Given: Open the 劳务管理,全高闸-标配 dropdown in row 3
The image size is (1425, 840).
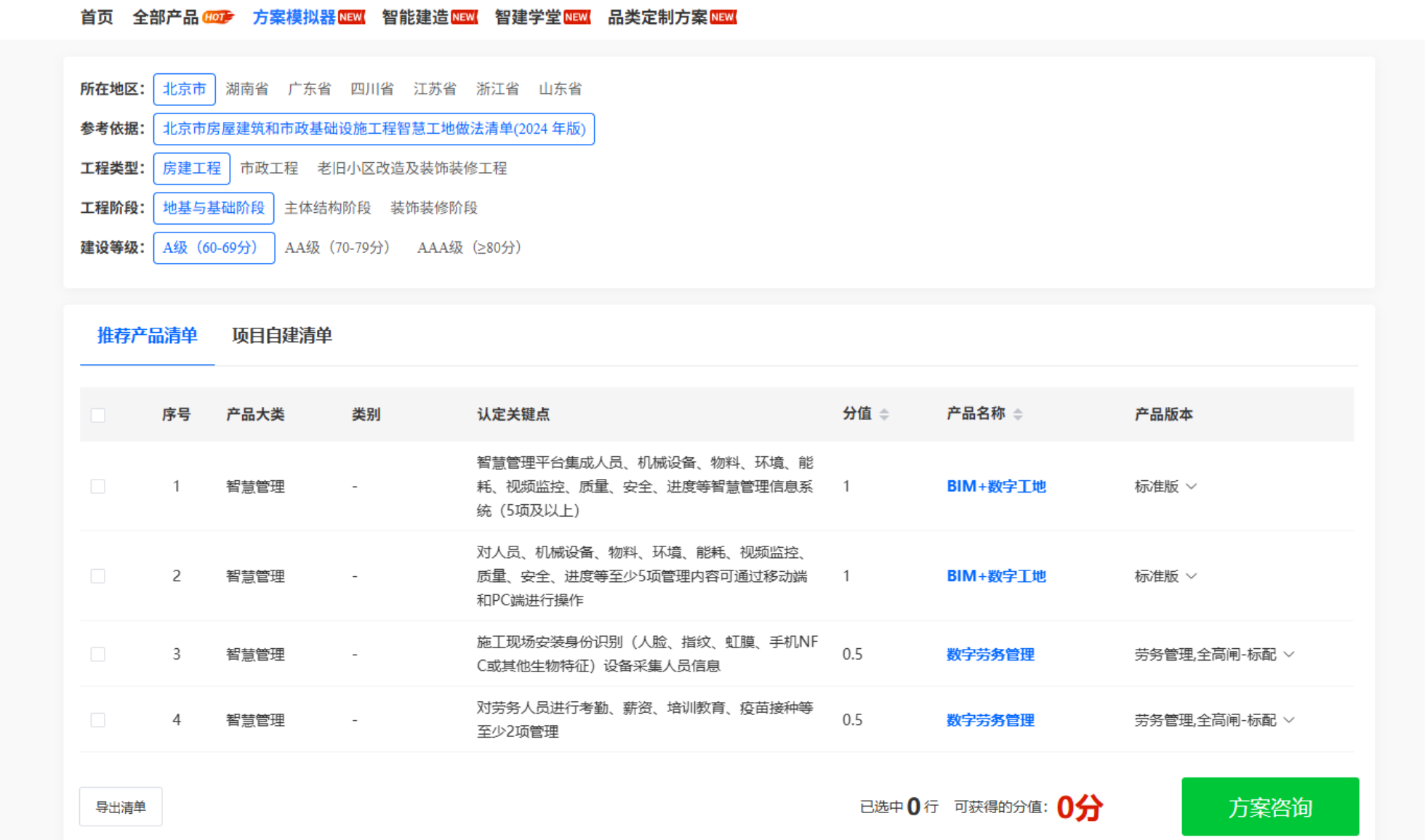Looking at the screenshot, I should click(1214, 654).
